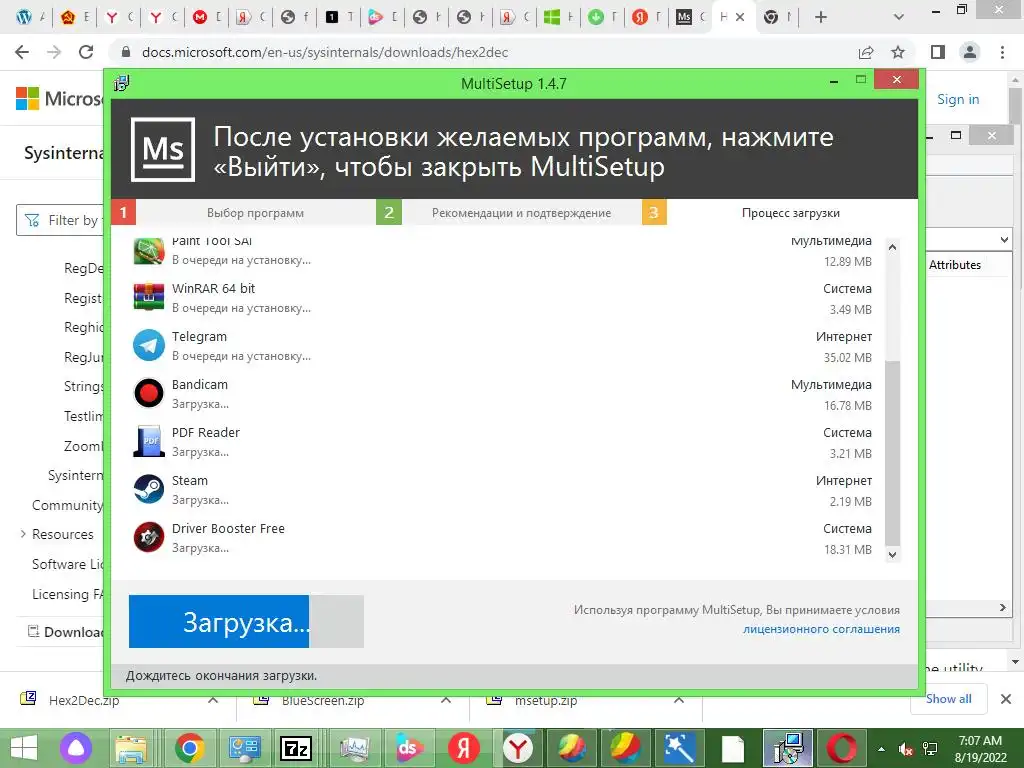Screen dimensions: 1024x768
Task: Click the MultiSetup Ms logo in header
Action: pyautogui.click(x=163, y=150)
